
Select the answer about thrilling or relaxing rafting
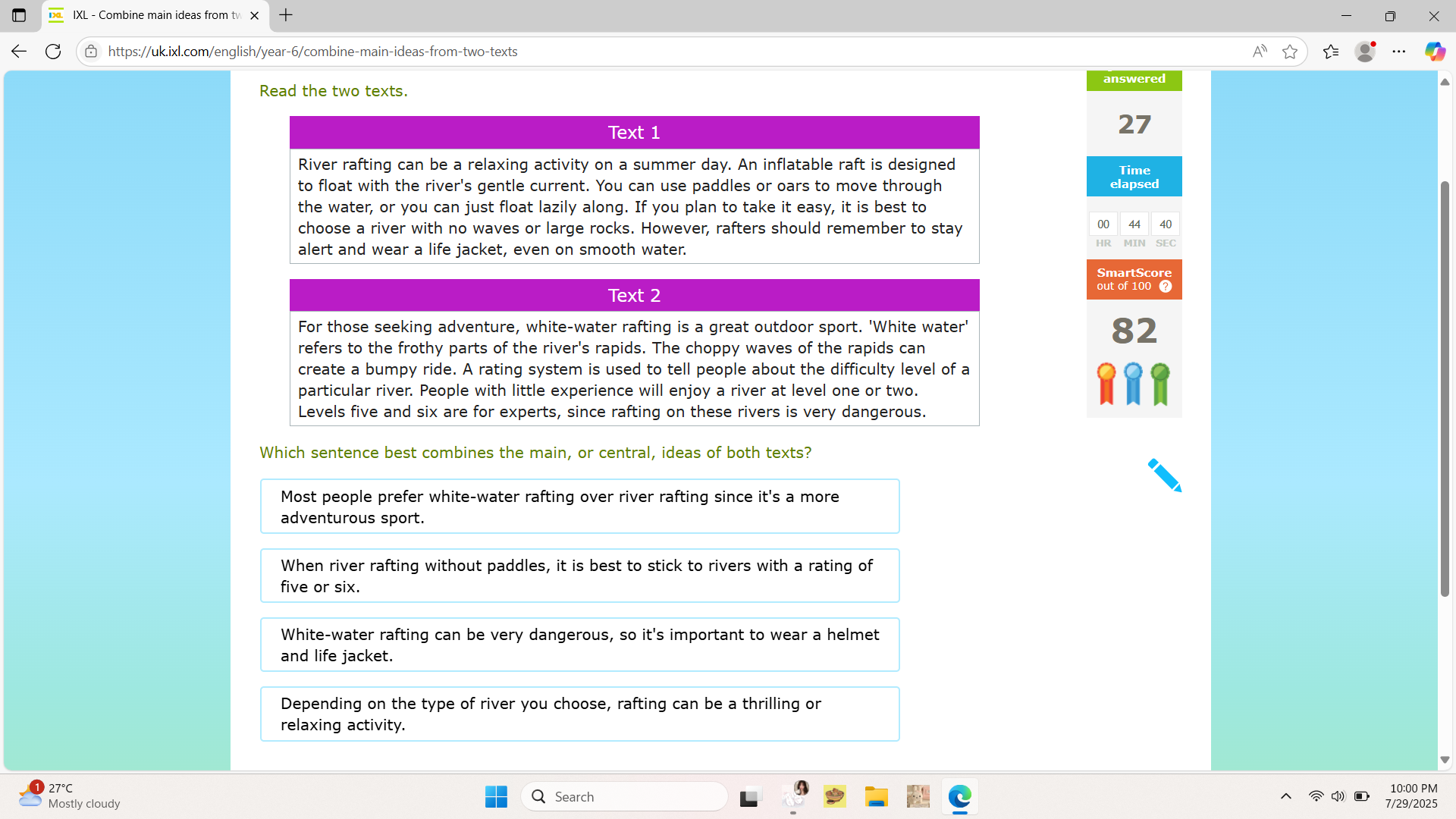click(579, 714)
